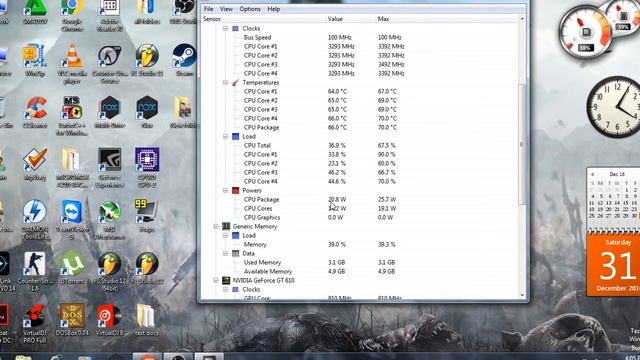Screen dimensions: 640x360
Task: Open GeForce Experience shortcut
Action: coord(109,167)
